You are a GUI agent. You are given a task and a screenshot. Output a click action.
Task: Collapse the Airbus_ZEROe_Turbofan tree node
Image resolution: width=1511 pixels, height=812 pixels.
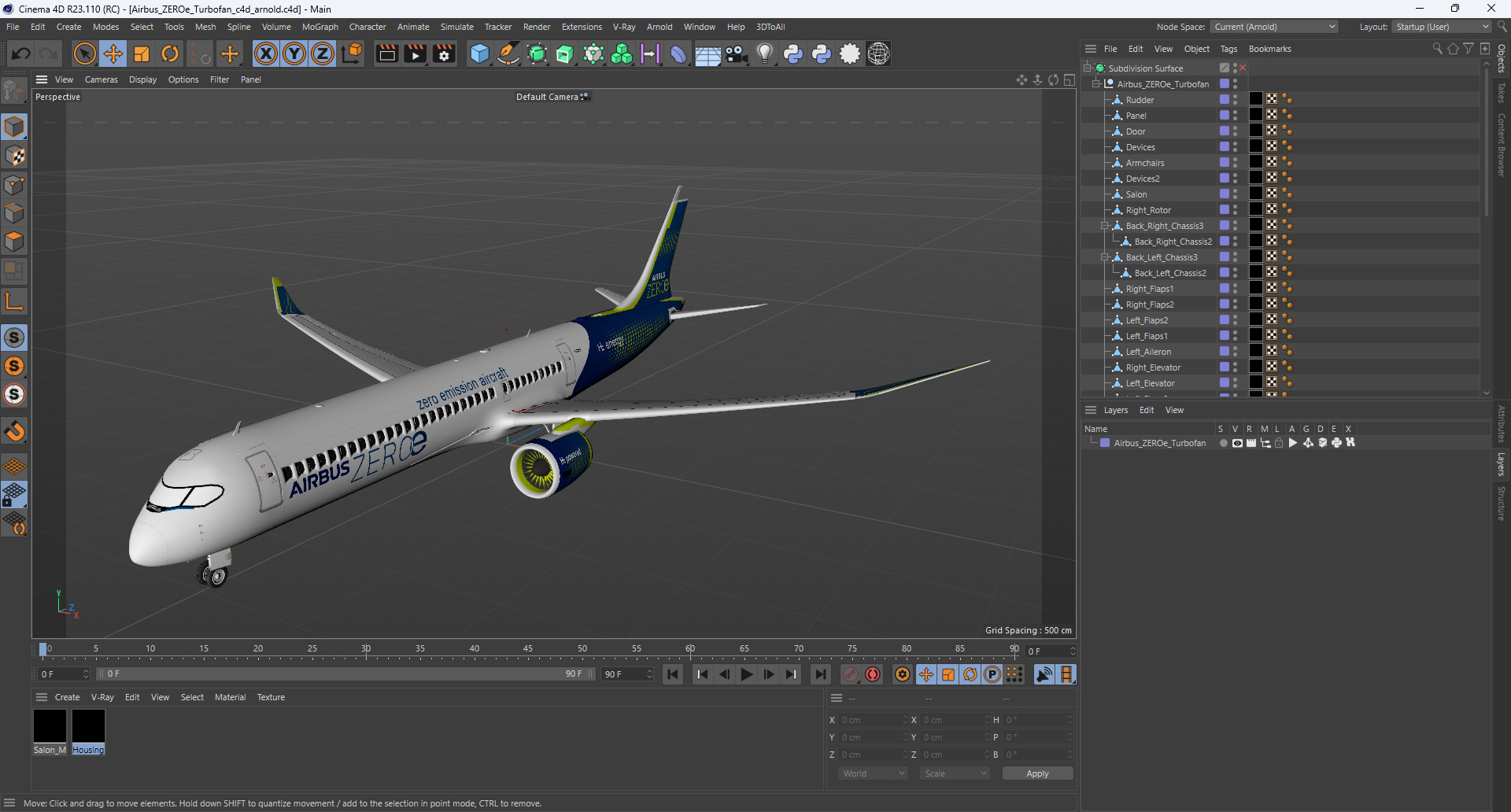1095,84
